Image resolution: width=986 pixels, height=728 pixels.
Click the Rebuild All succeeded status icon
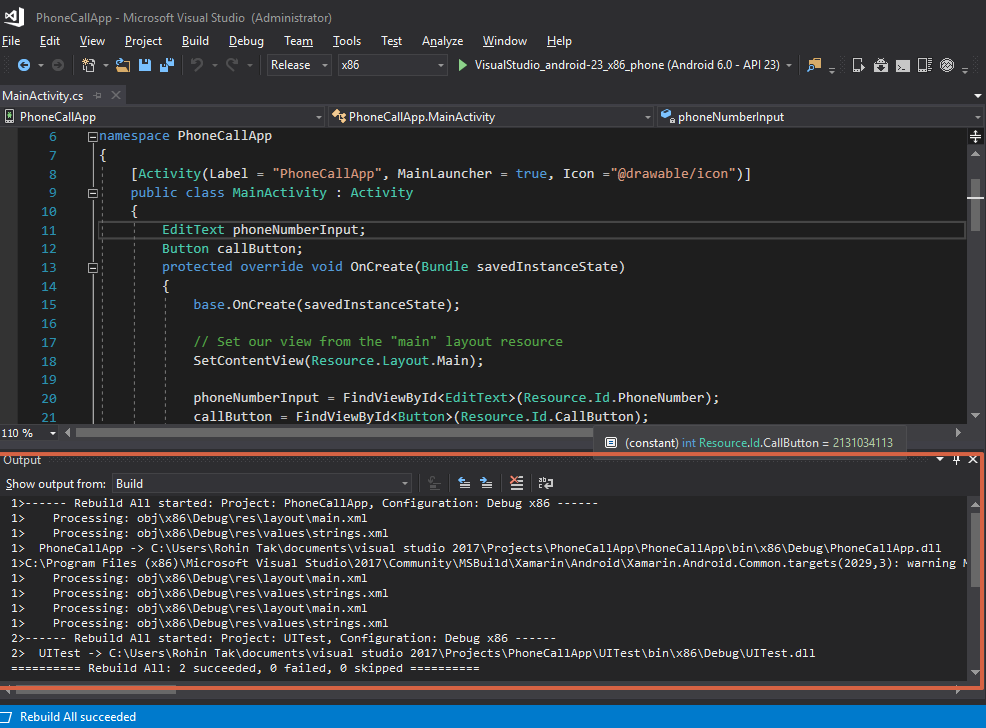point(6,717)
